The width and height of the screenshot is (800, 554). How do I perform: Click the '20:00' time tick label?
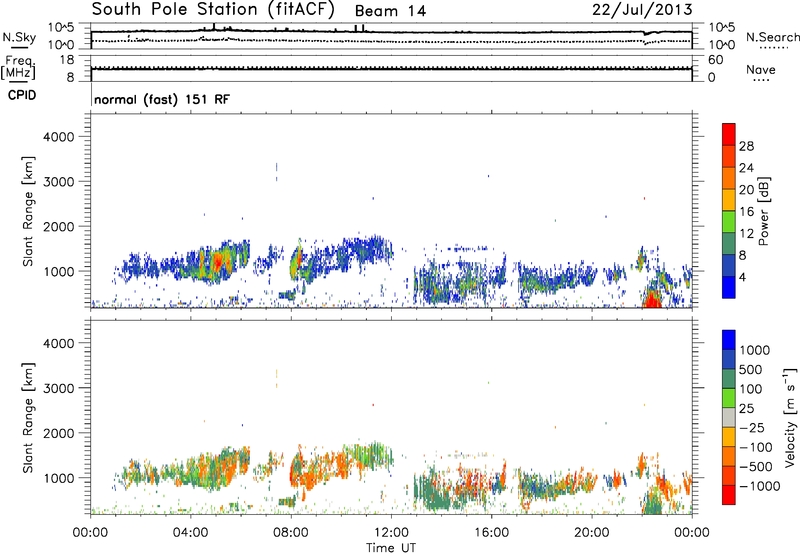tap(592, 533)
